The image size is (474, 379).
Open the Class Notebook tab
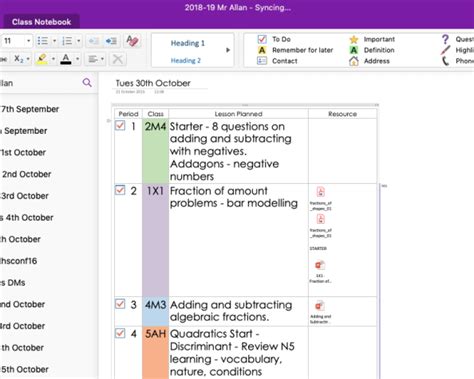coord(41,22)
